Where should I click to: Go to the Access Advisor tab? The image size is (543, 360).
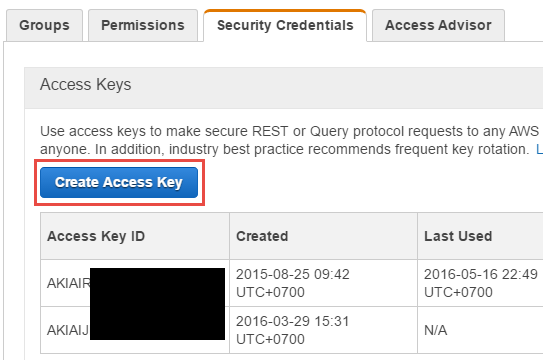pos(438,25)
